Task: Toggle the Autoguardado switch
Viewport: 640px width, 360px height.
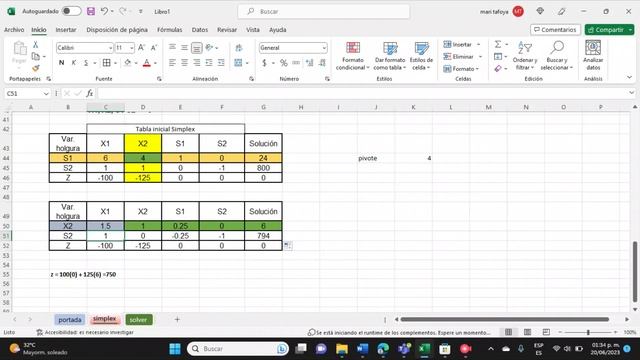Action: 71,11
